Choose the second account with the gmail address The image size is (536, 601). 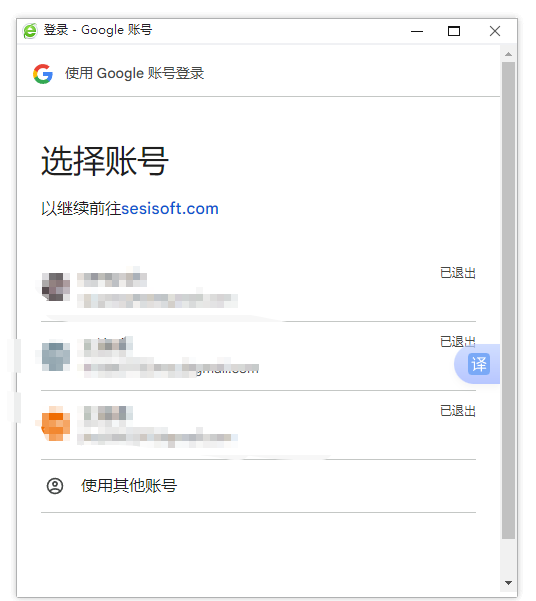pyautogui.click(x=258, y=356)
